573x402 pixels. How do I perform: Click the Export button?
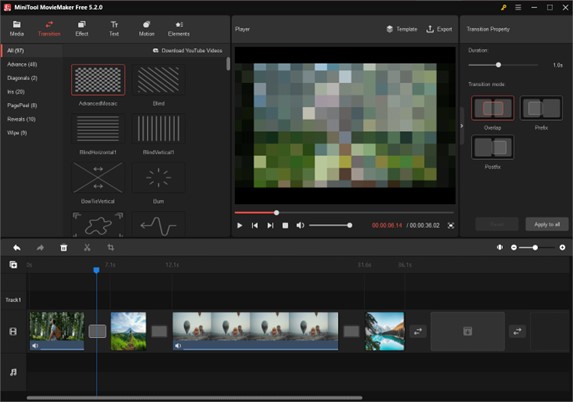(439, 29)
